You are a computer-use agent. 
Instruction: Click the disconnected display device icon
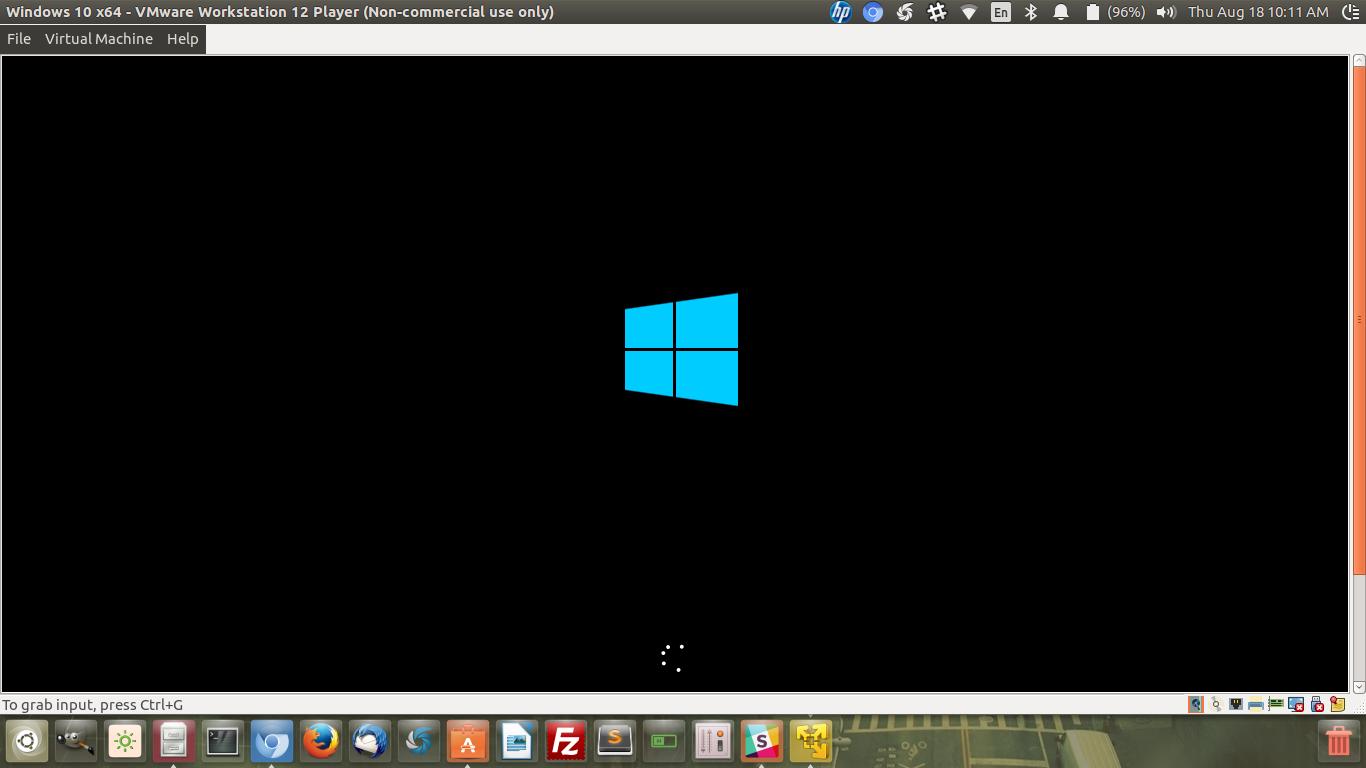click(x=1296, y=704)
